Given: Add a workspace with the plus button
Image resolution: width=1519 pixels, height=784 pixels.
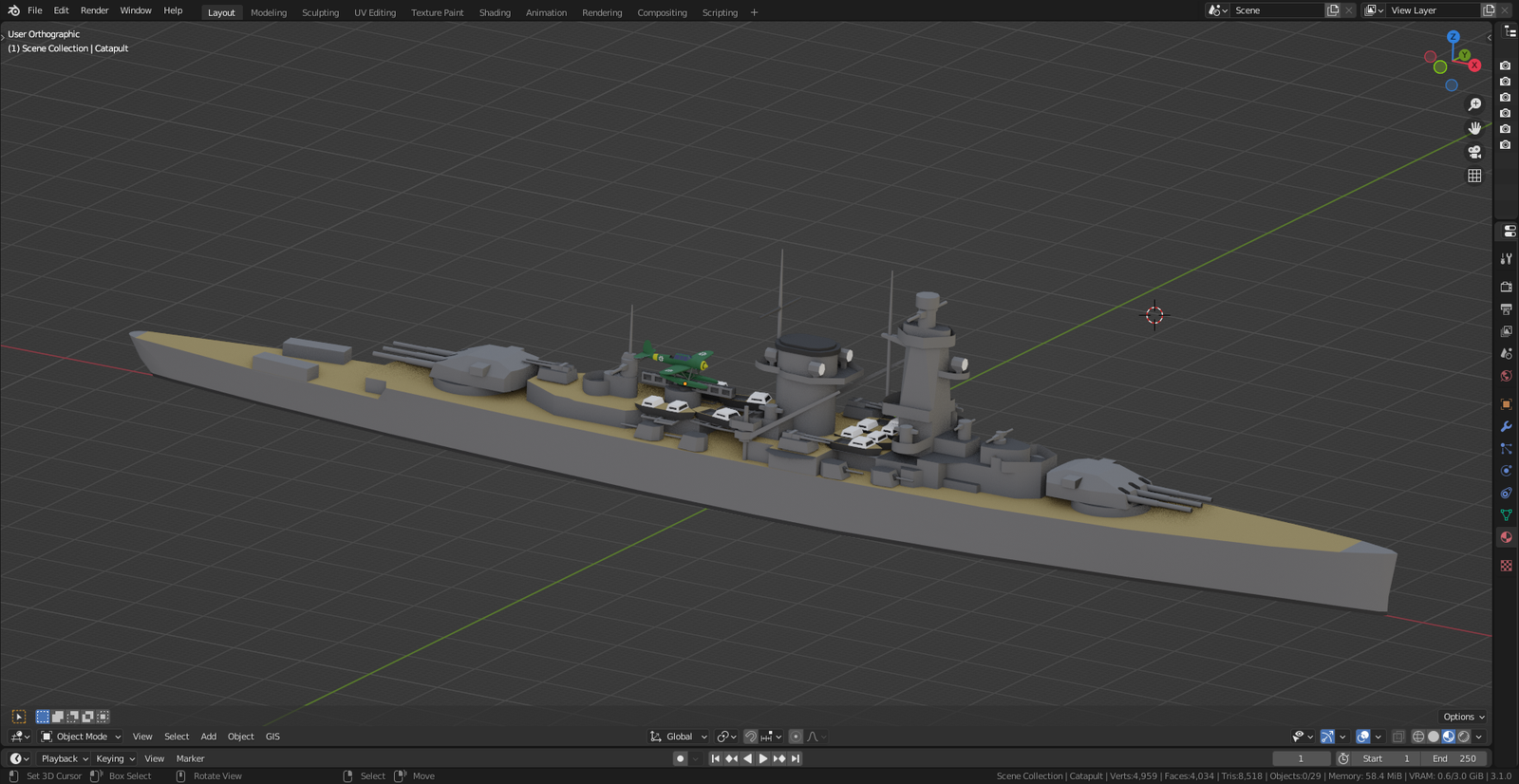Looking at the screenshot, I should tap(755, 12).
